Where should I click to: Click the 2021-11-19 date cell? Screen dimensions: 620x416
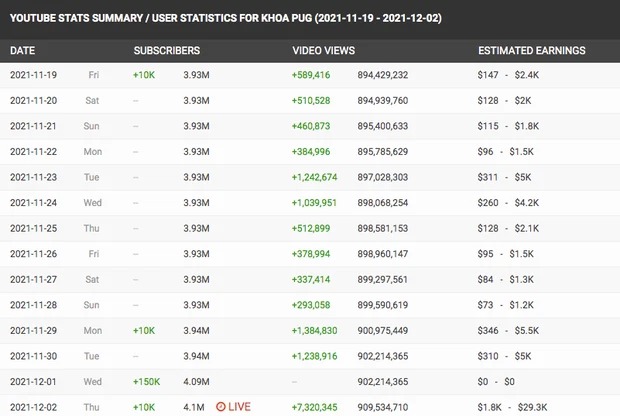(33, 75)
